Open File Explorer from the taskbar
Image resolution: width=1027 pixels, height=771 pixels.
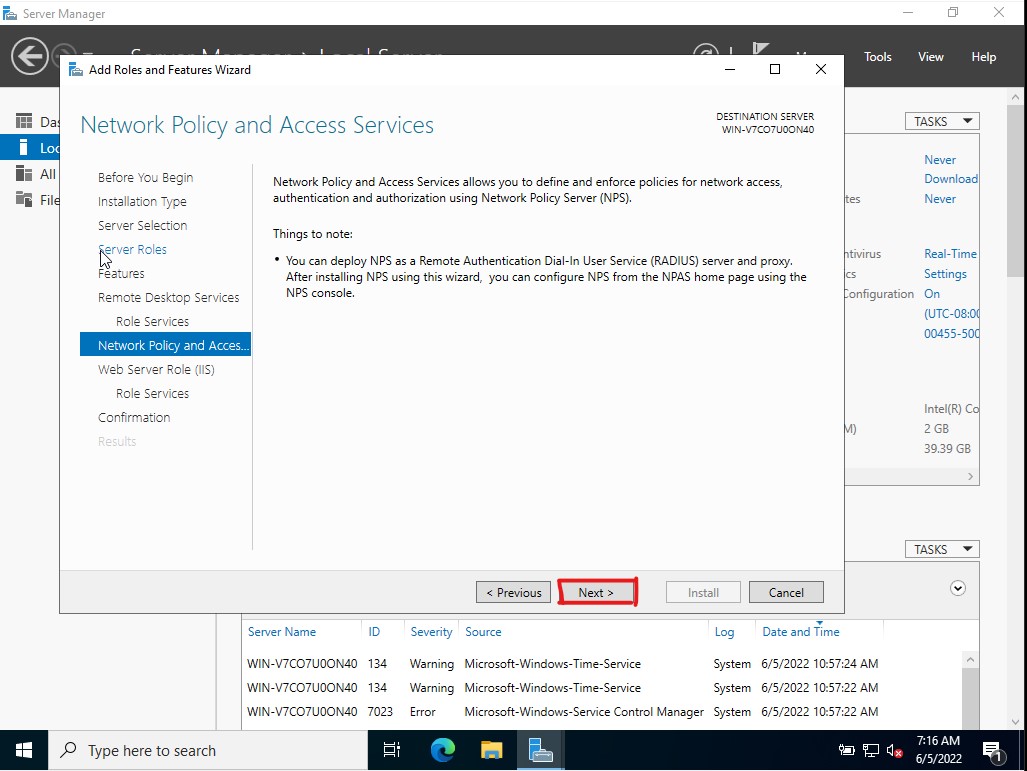click(491, 750)
